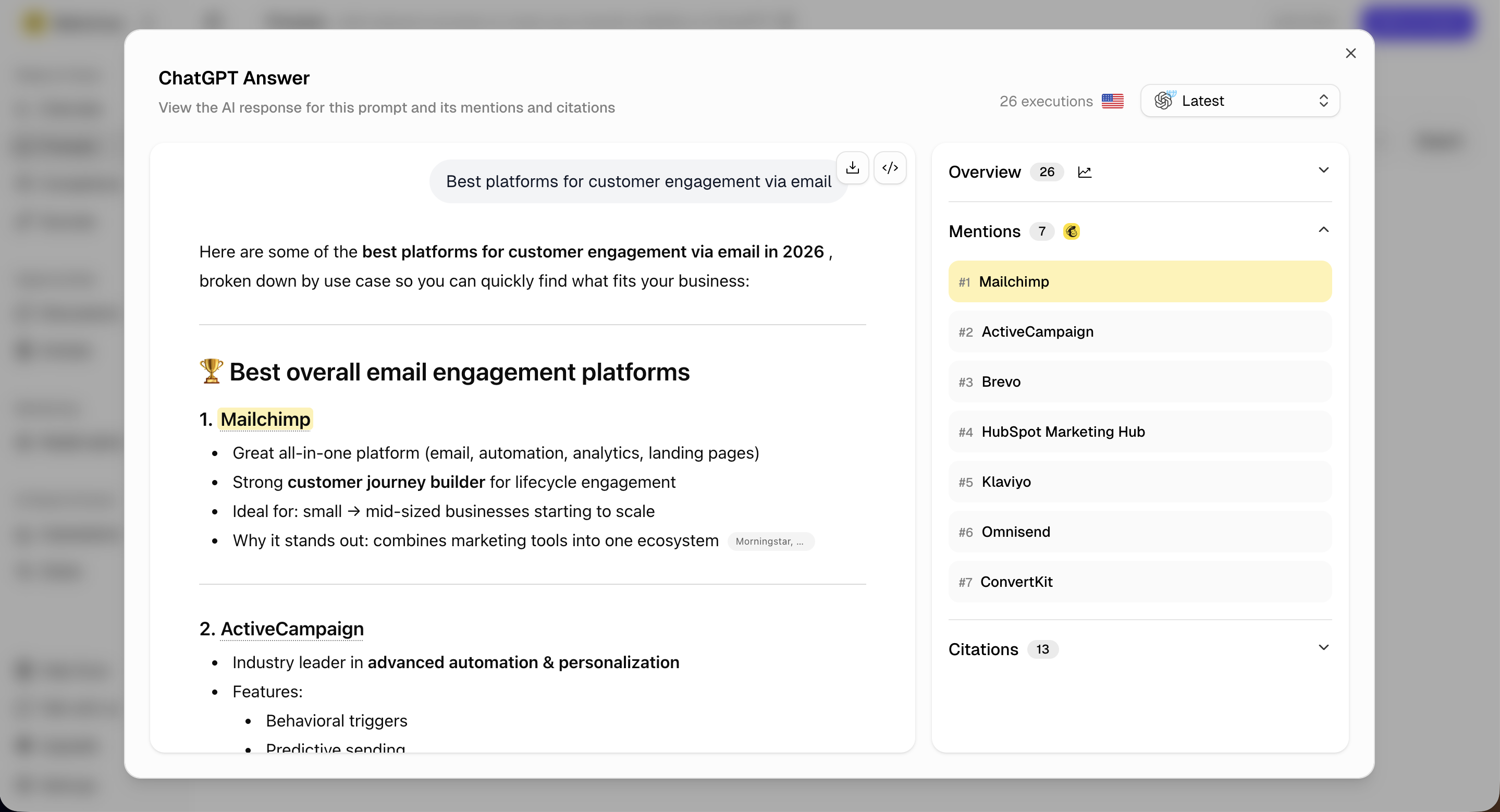Open the highlighted Mailchimp link in the answer
The image size is (1500, 812).
(265, 419)
